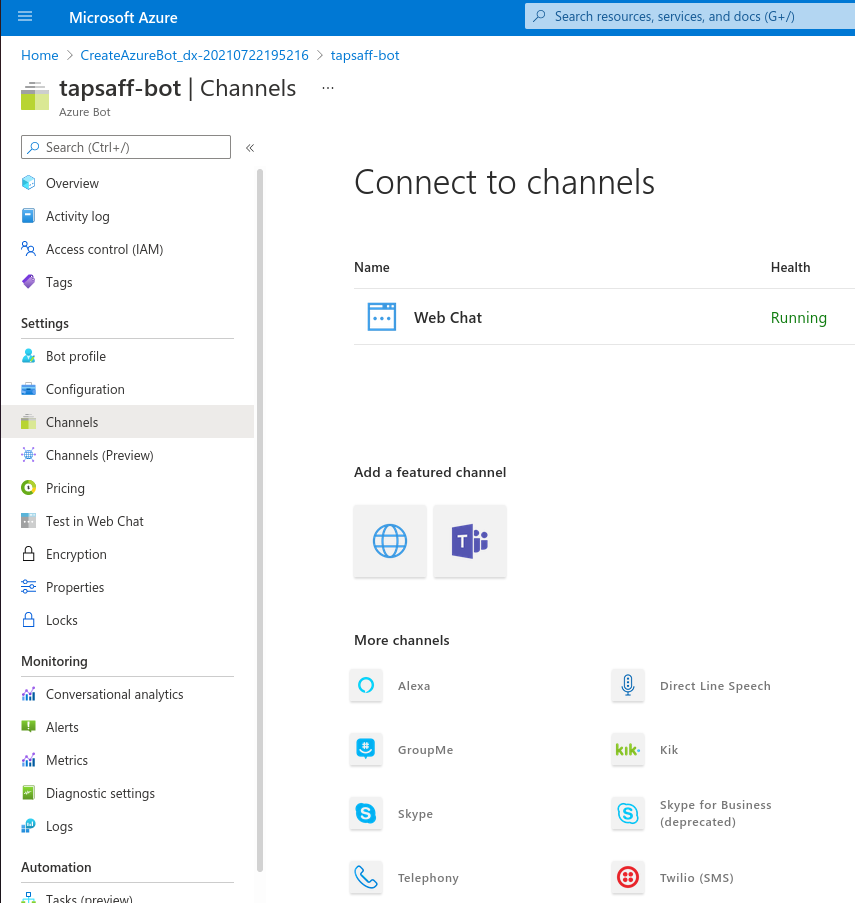855x903 pixels.
Task: Click the Health column header
Action: 791,267
